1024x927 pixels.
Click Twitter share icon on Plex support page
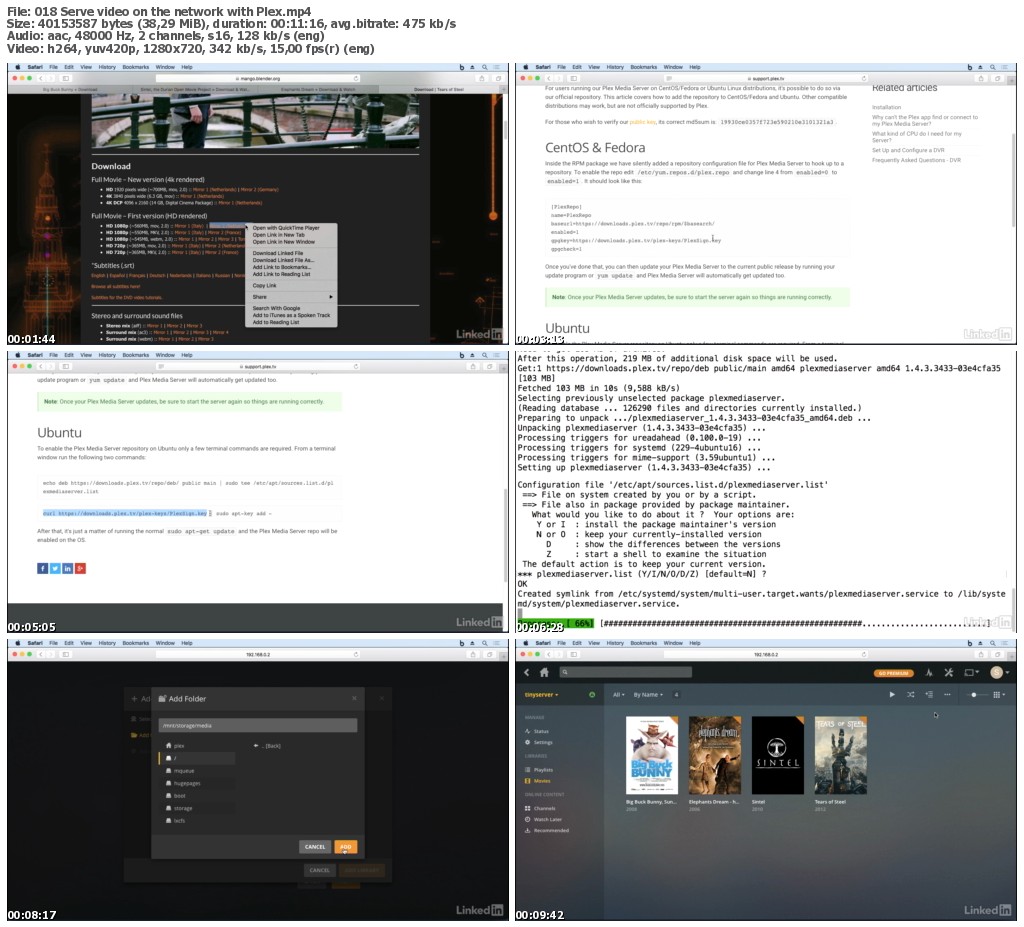pyautogui.click(x=55, y=569)
